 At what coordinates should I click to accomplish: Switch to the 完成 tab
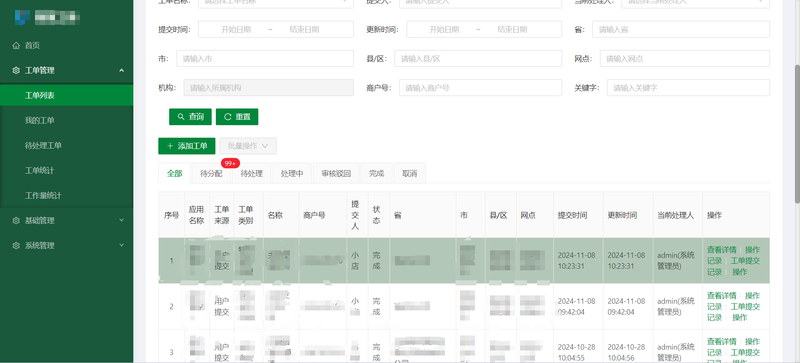tap(377, 174)
